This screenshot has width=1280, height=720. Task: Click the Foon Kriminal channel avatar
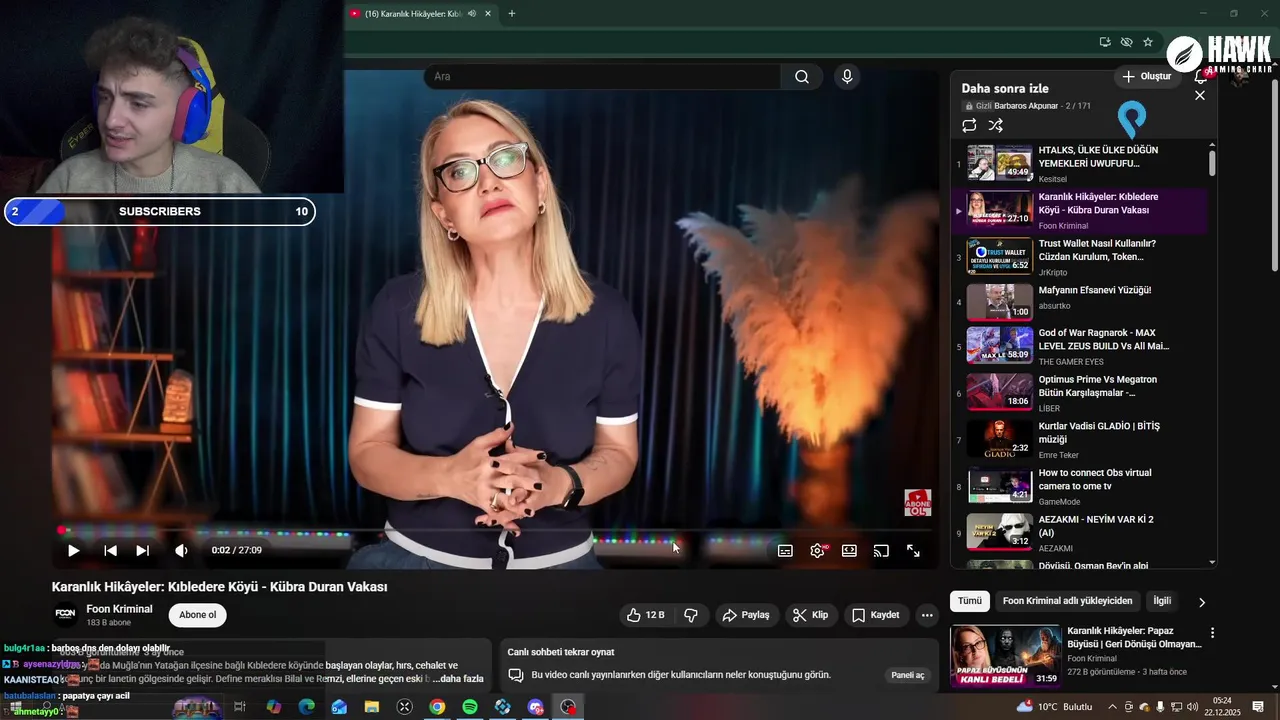coord(65,614)
